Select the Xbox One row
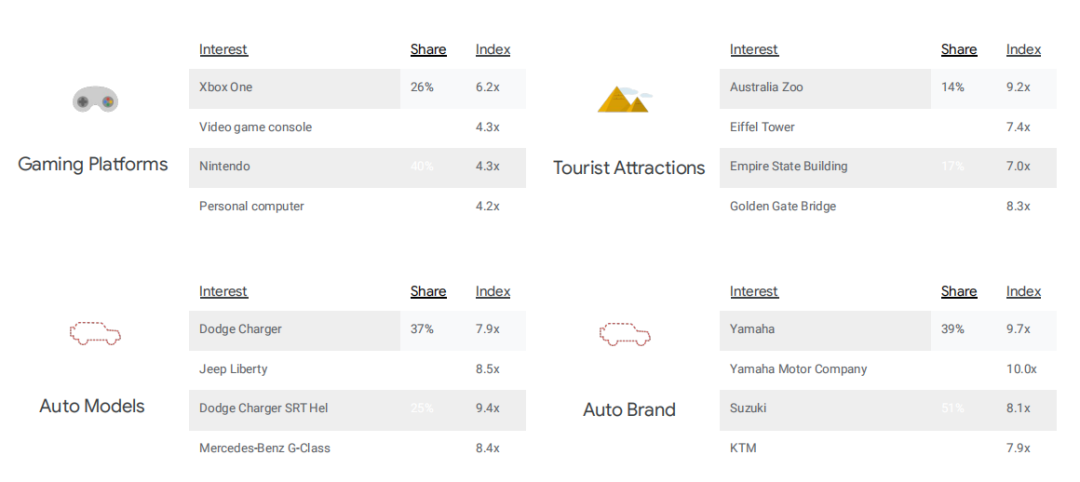The height and width of the screenshot is (482, 1080). pyautogui.click(x=357, y=88)
